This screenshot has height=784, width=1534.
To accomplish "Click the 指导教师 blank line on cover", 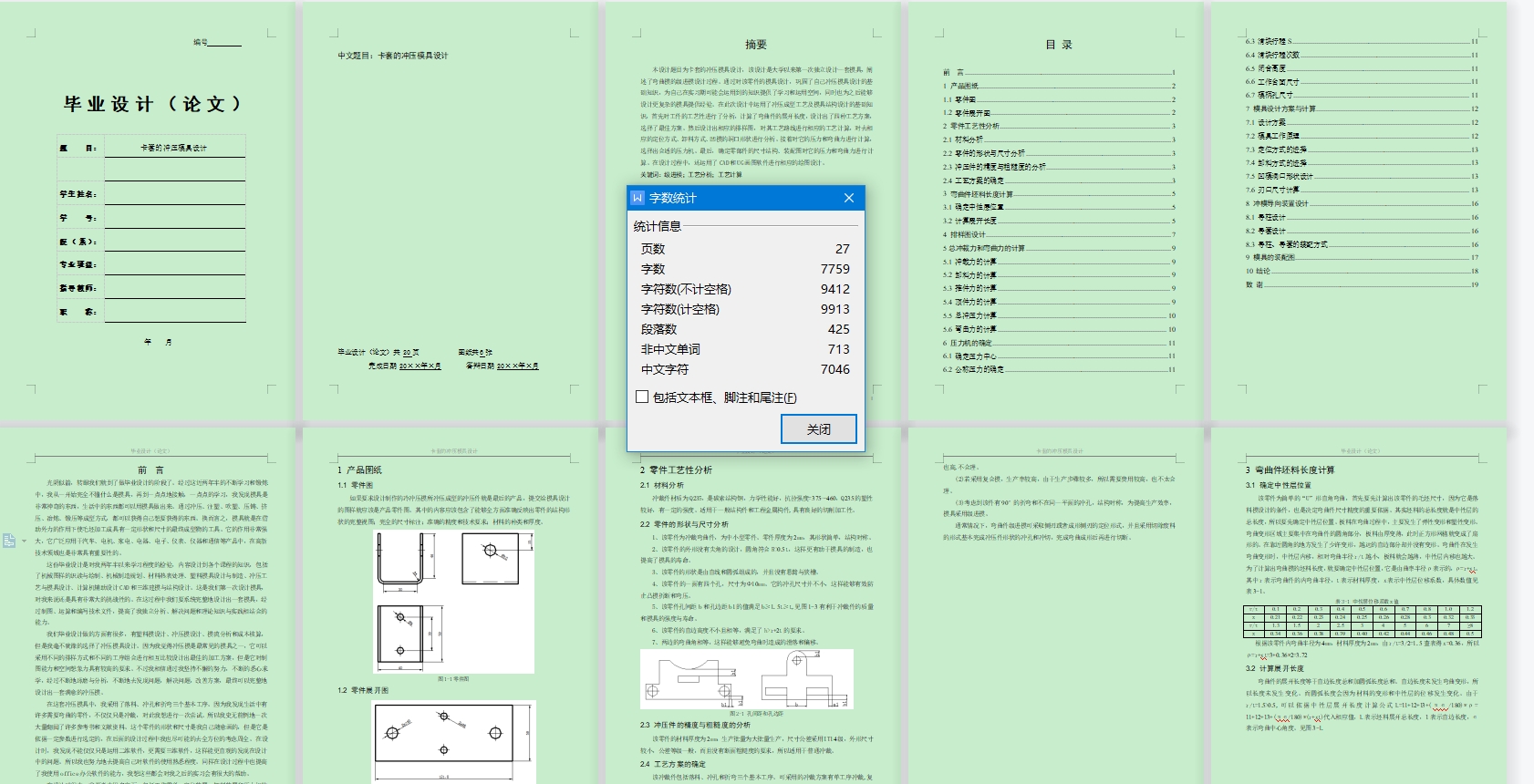I will pyautogui.click(x=174, y=287).
